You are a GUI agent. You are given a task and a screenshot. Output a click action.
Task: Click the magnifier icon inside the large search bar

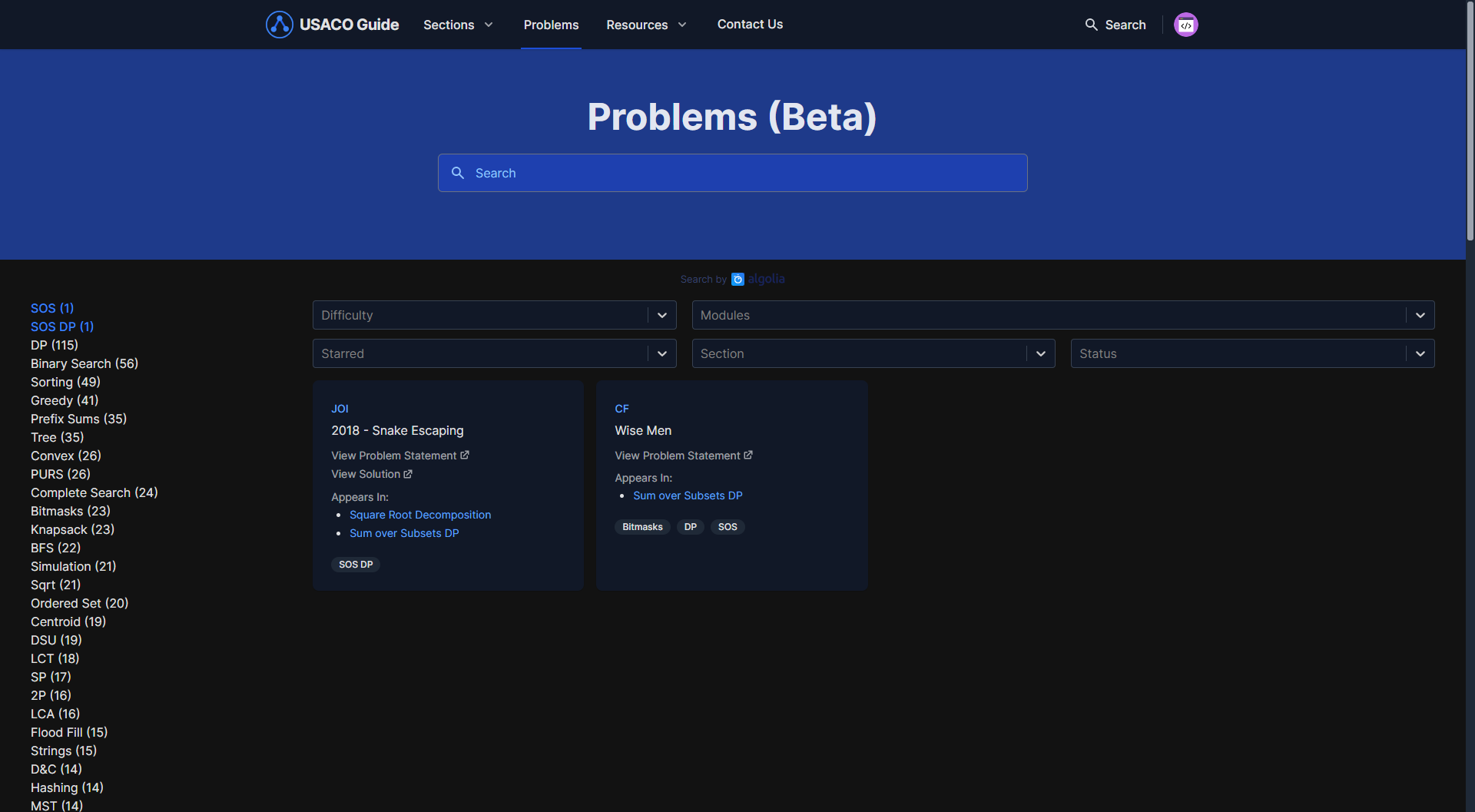(x=459, y=173)
